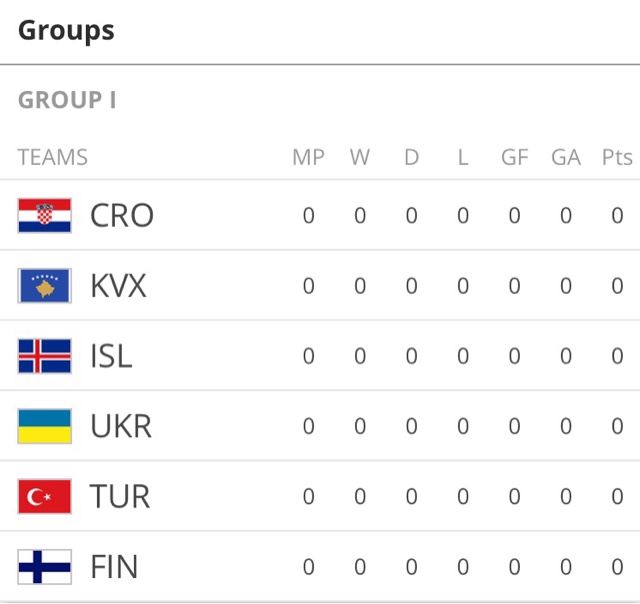Open the KVX team link
The image size is (640, 604).
tap(118, 286)
